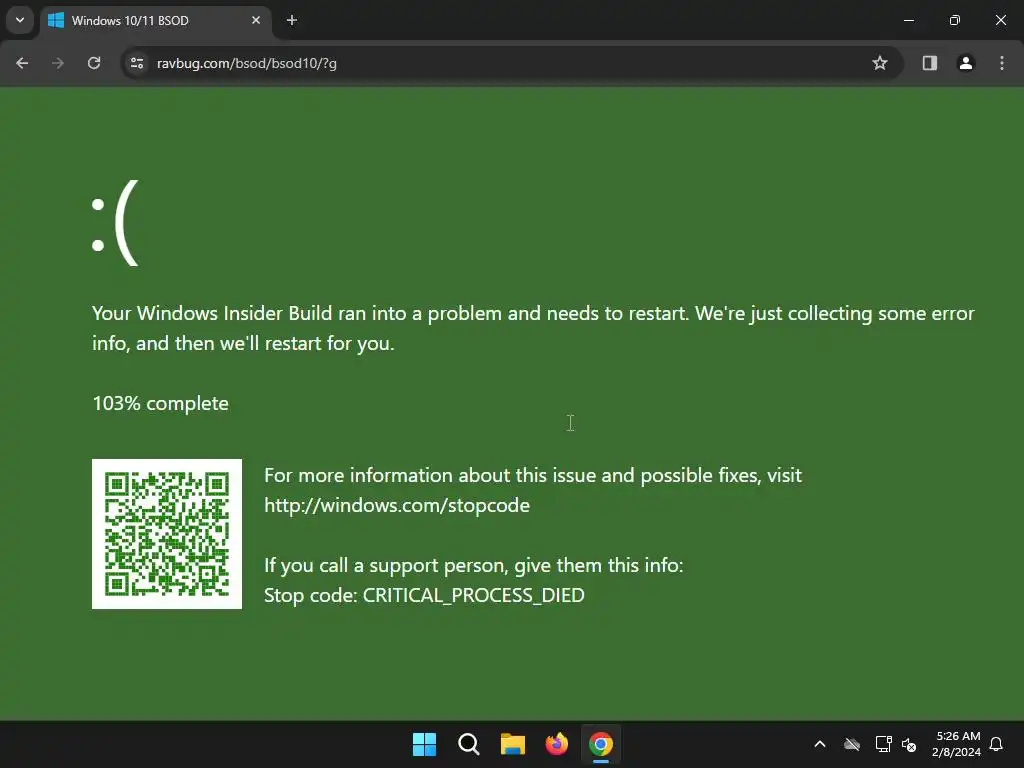
Task: Open the Windows Start menu
Action: [x=424, y=744]
